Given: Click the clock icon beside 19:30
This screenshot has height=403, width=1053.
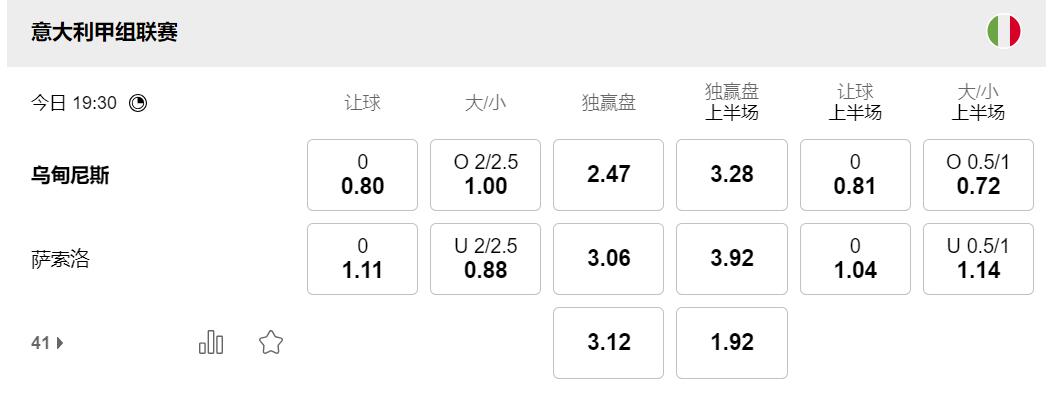Looking at the screenshot, I should pyautogui.click(x=138, y=102).
